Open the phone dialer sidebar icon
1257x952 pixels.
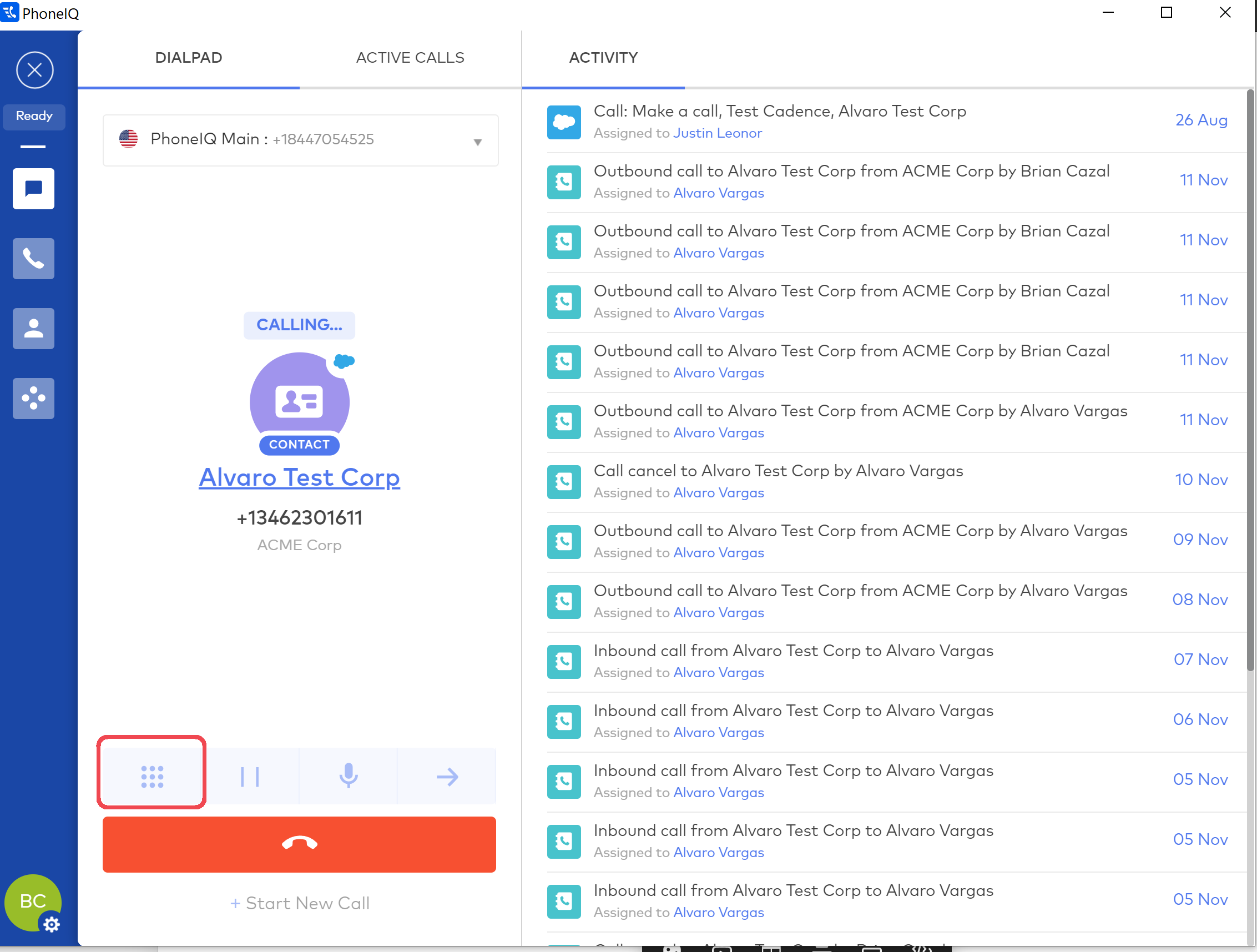(33, 259)
